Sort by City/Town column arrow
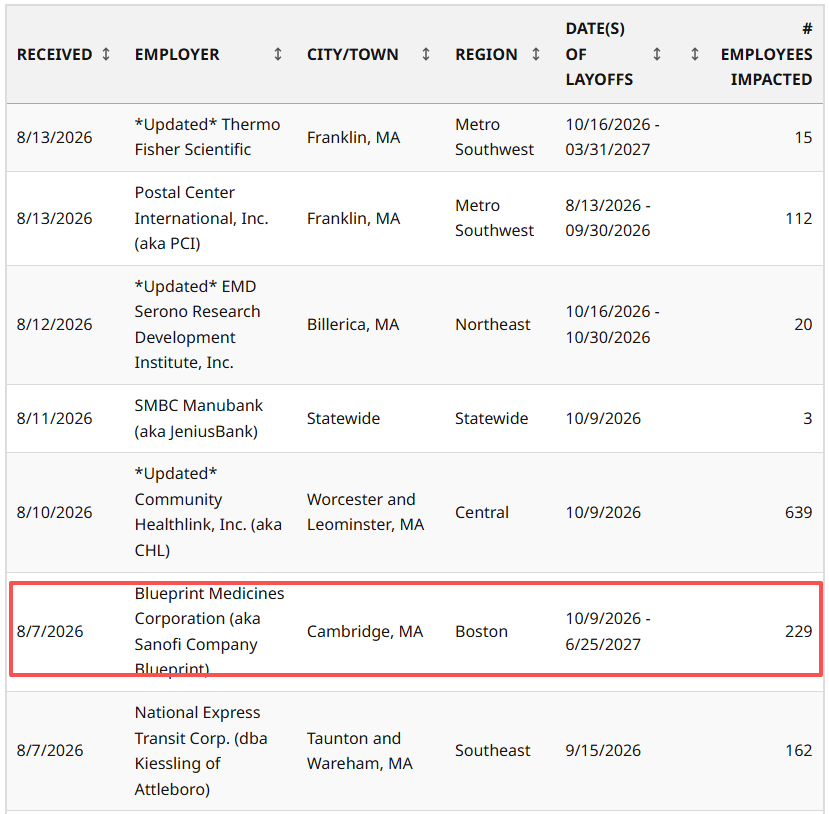829x814 pixels. (x=426, y=54)
